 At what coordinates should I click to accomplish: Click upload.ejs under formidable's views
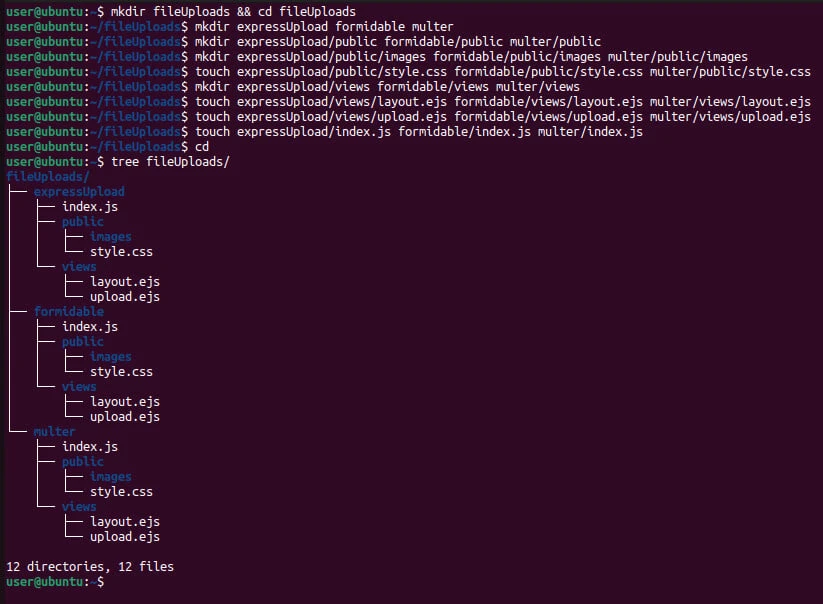pos(124,416)
